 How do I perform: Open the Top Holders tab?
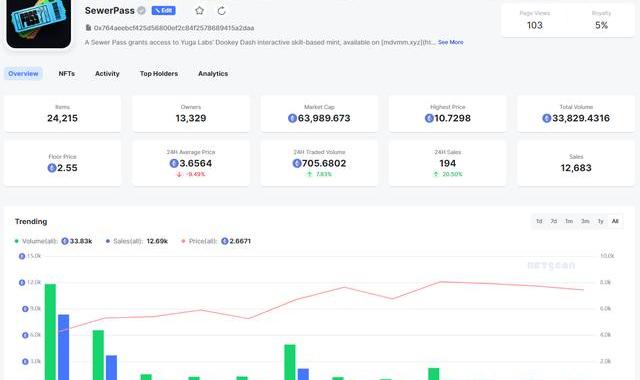159,73
